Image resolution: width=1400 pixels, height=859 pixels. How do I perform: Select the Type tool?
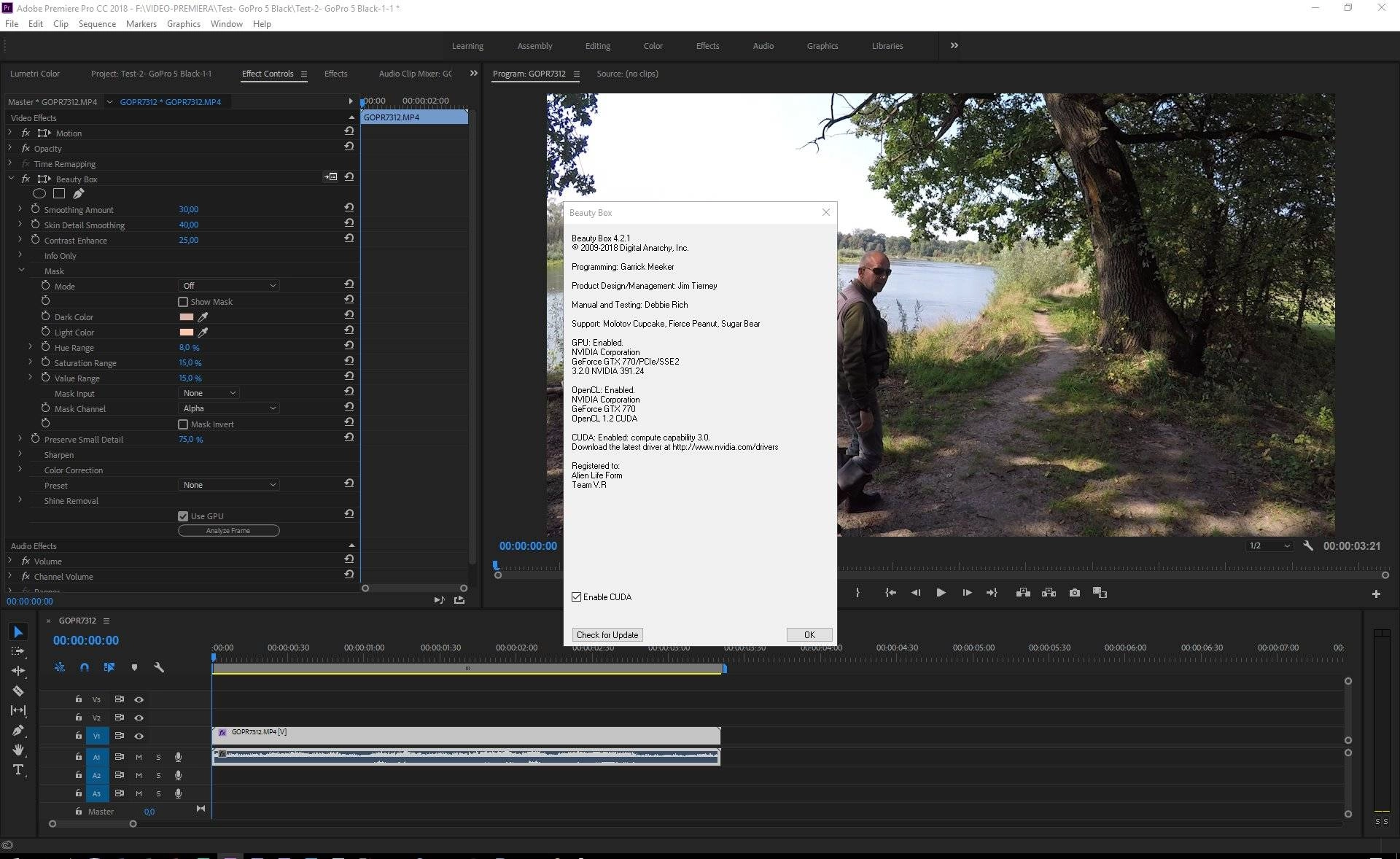(x=18, y=770)
